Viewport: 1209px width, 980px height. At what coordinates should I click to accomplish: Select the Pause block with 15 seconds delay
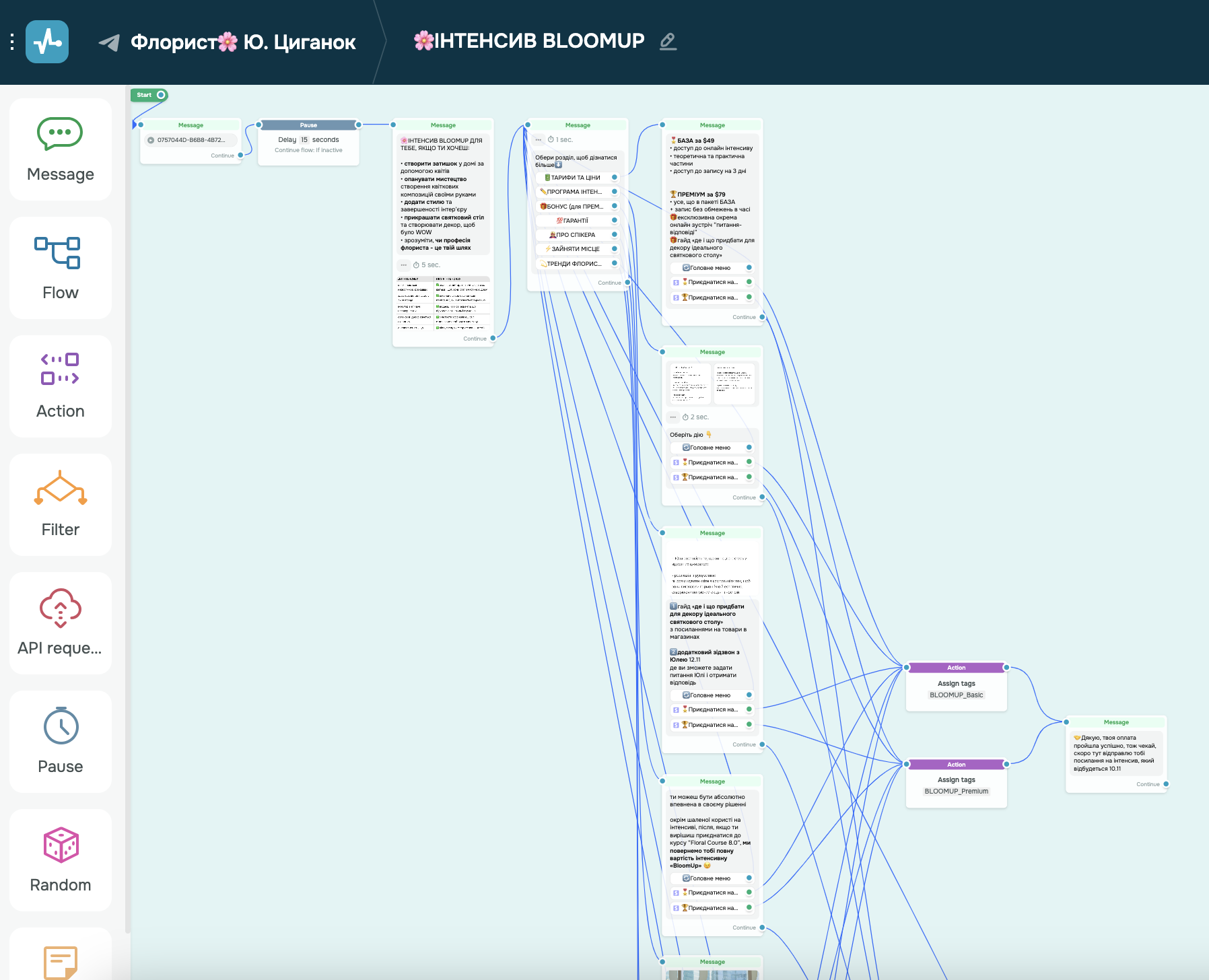(308, 142)
